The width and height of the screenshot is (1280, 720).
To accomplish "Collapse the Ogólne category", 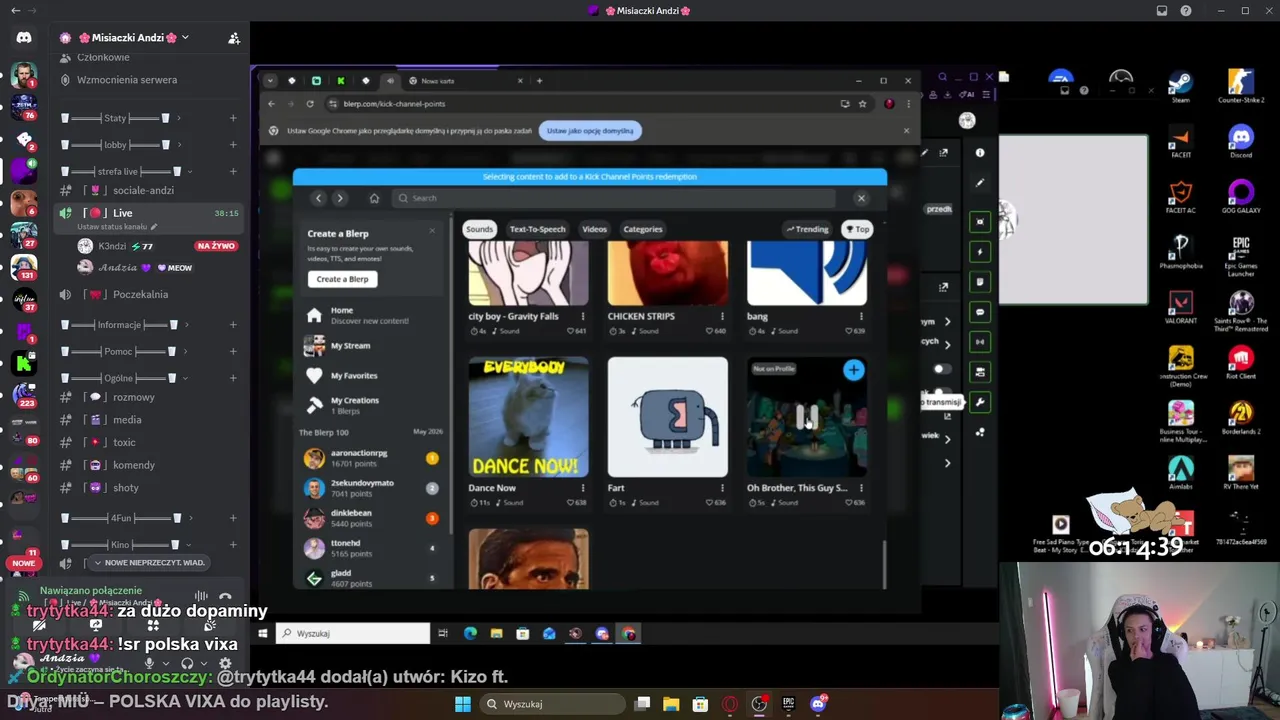I will click(x=125, y=378).
